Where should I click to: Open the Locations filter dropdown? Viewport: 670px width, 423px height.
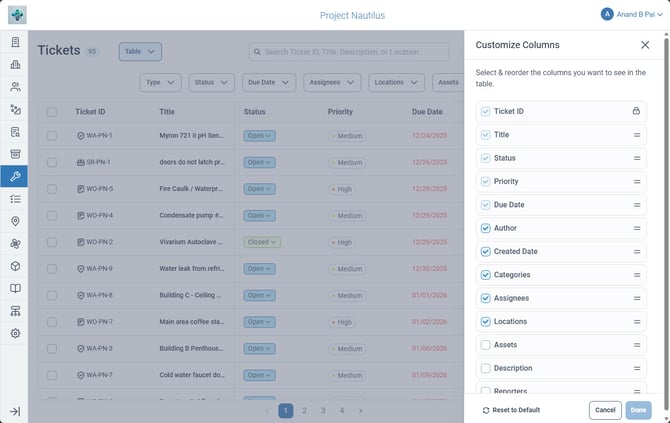397,82
